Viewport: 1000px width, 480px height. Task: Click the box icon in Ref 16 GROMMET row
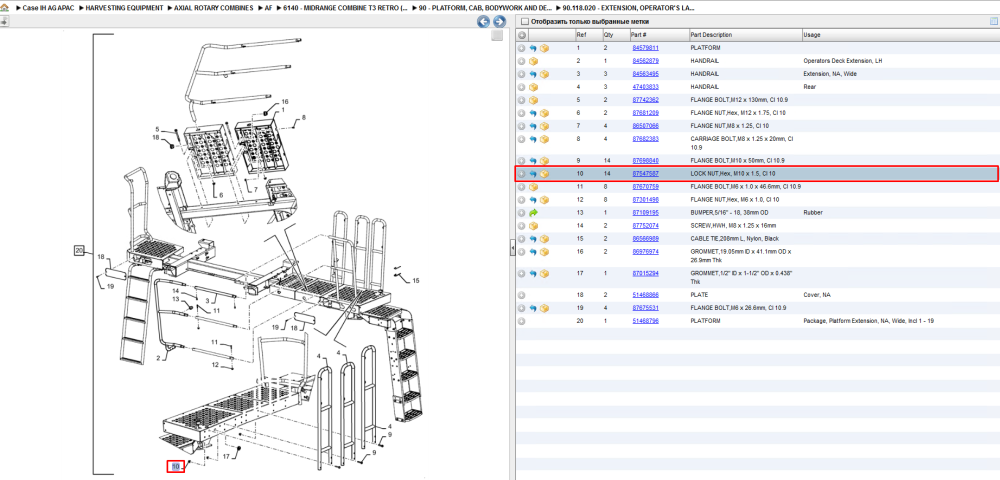click(544, 252)
